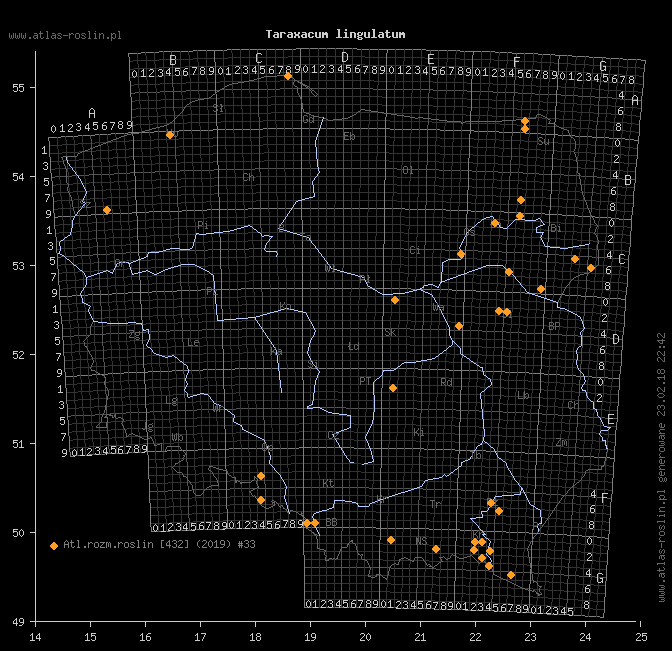The width and height of the screenshot is (672, 651).
Task: Click the longitude axis label 20
Action: tap(365, 637)
